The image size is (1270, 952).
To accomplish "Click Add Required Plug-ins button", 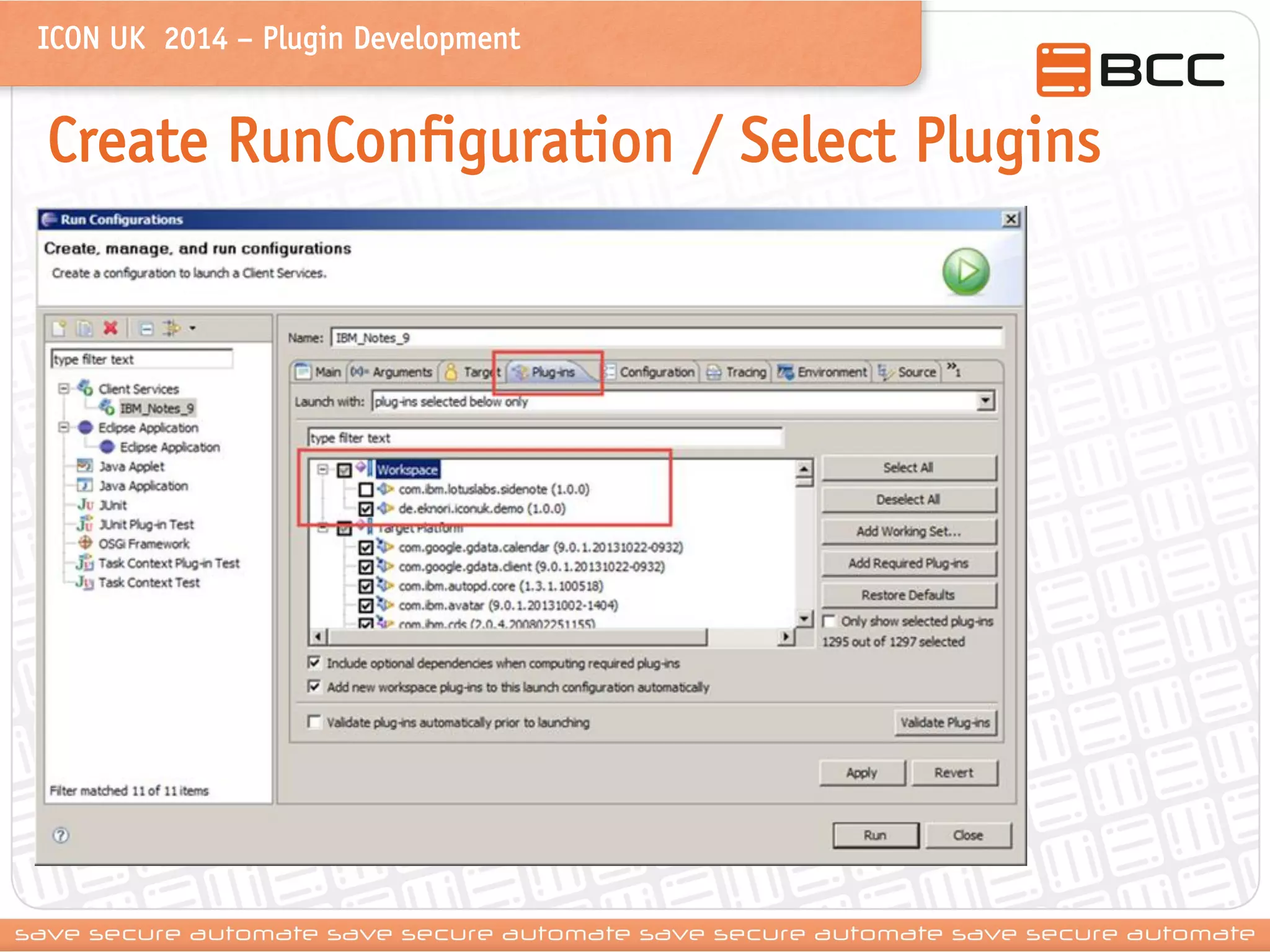I will pyautogui.click(x=908, y=563).
